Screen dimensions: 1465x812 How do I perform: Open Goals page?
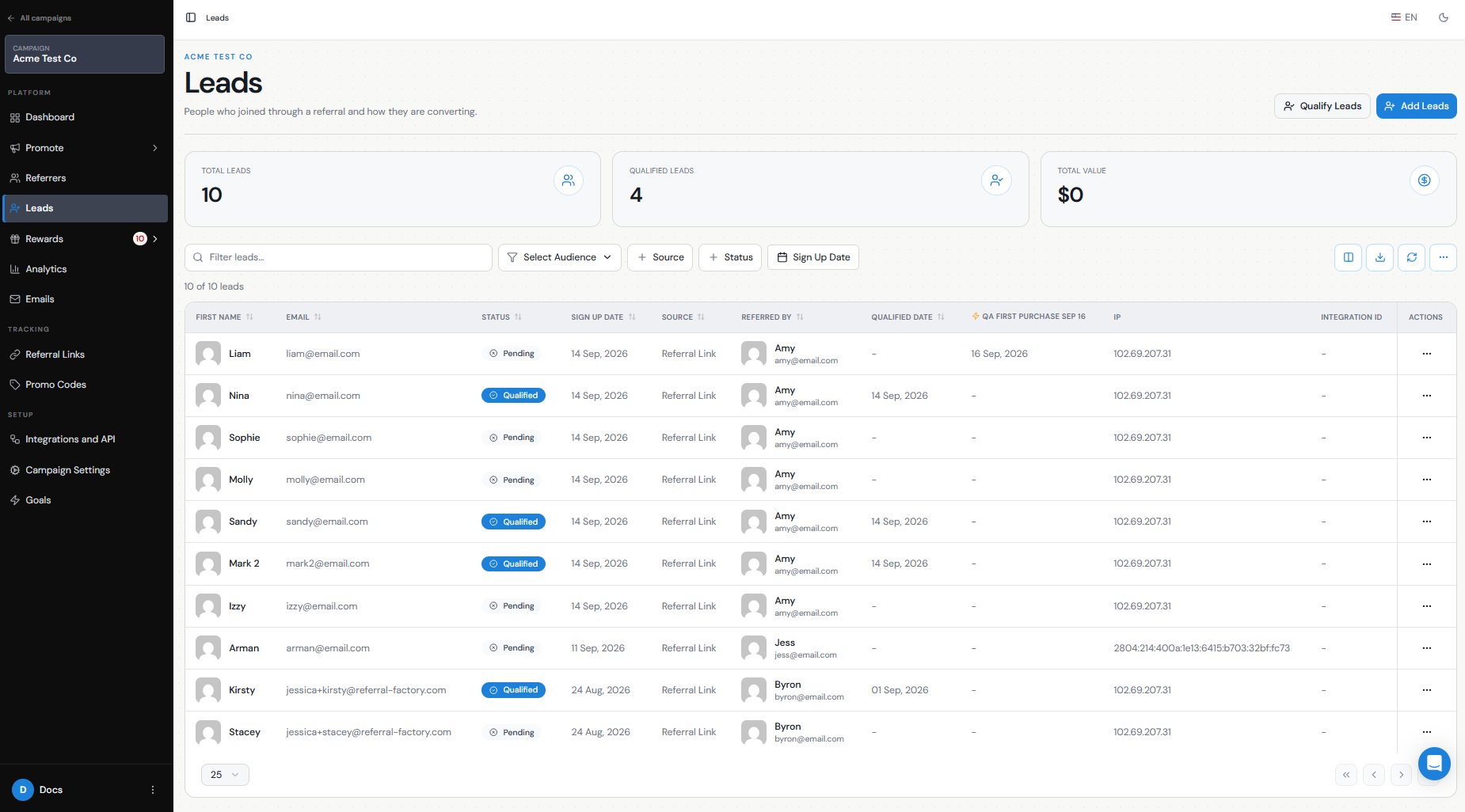click(86, 500)
